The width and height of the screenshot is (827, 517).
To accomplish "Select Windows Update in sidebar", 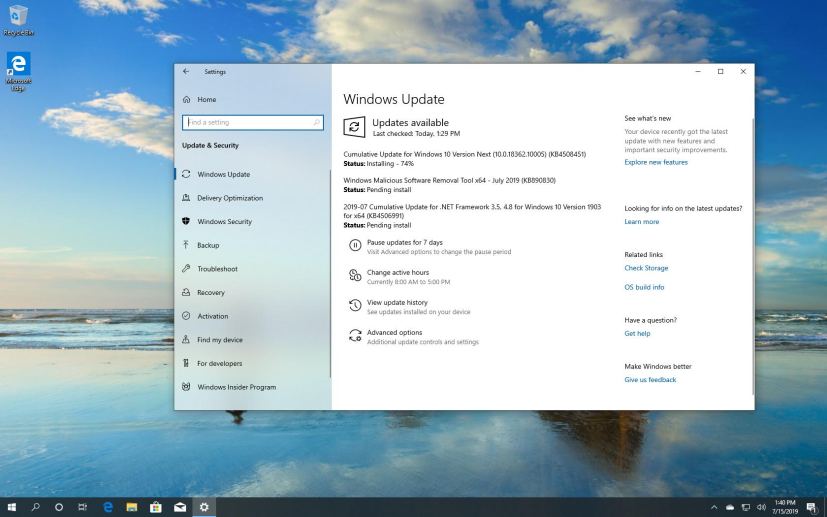I will coord(224,174).
